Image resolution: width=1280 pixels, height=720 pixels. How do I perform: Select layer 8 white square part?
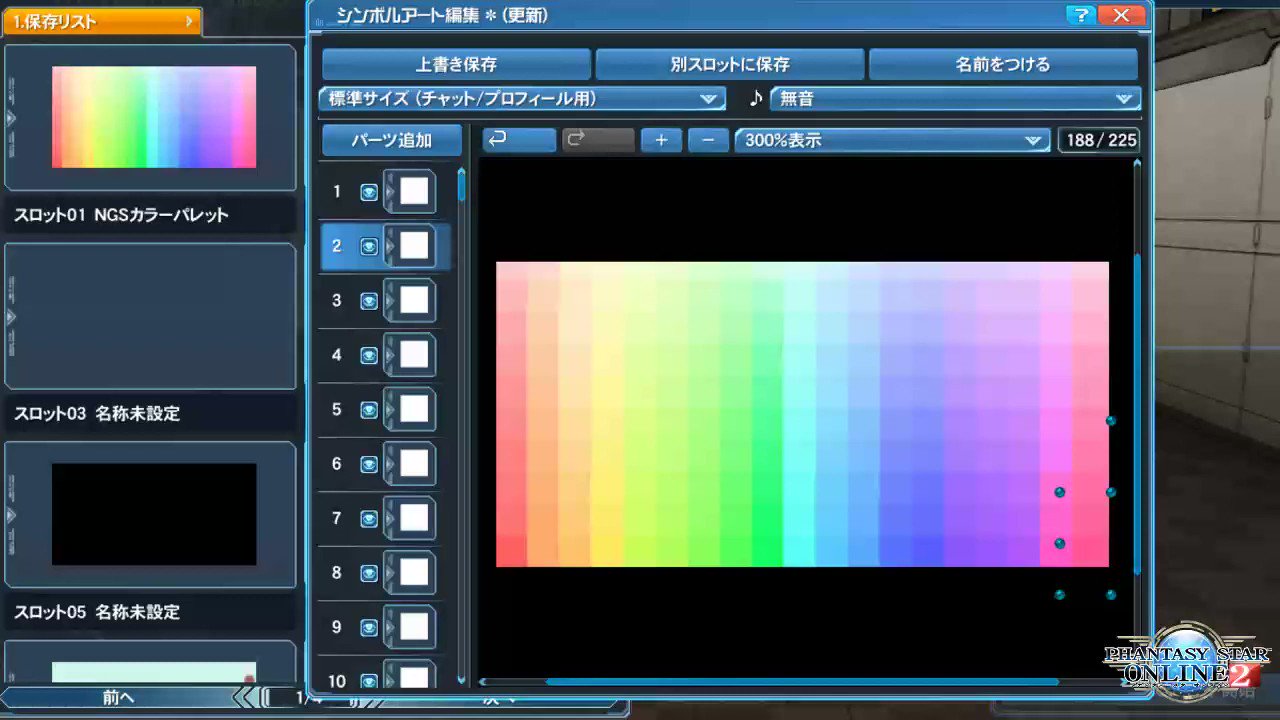pyautogui.click(x=414, y=572)
